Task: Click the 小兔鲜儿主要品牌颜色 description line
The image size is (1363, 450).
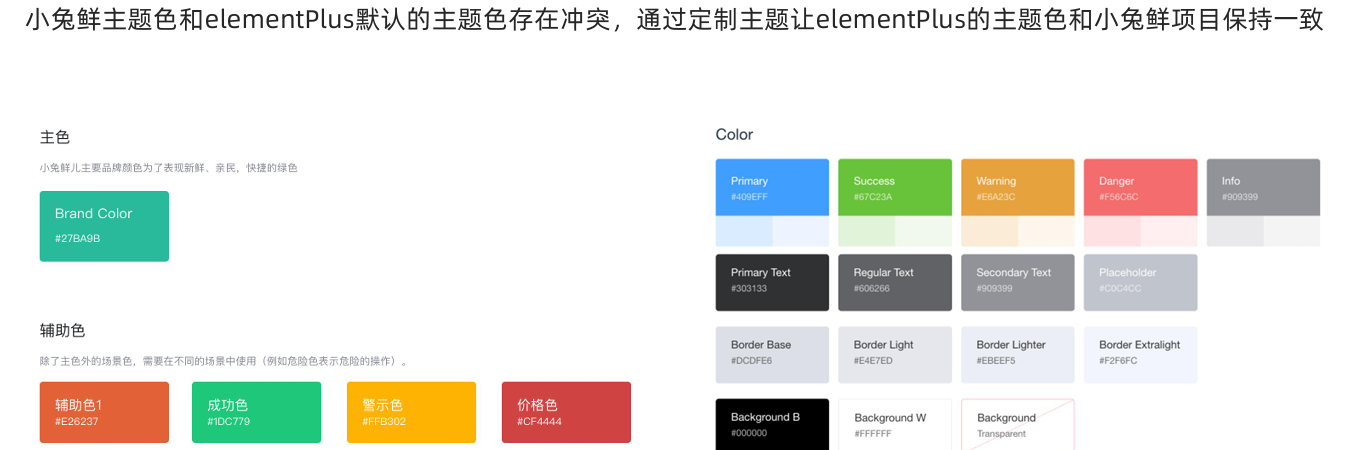Action: 169,168
